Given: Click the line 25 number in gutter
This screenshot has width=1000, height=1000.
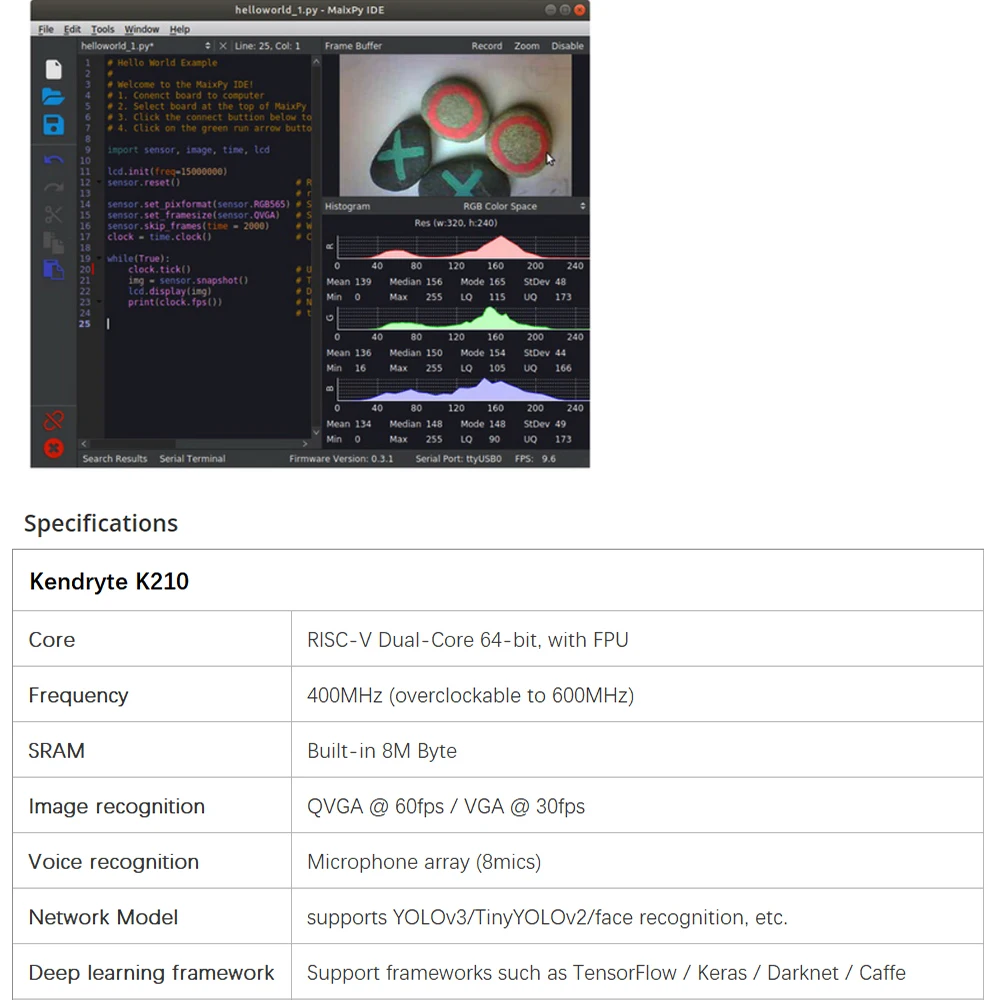Looking at the screenshot, I should [x=84, y=324].
